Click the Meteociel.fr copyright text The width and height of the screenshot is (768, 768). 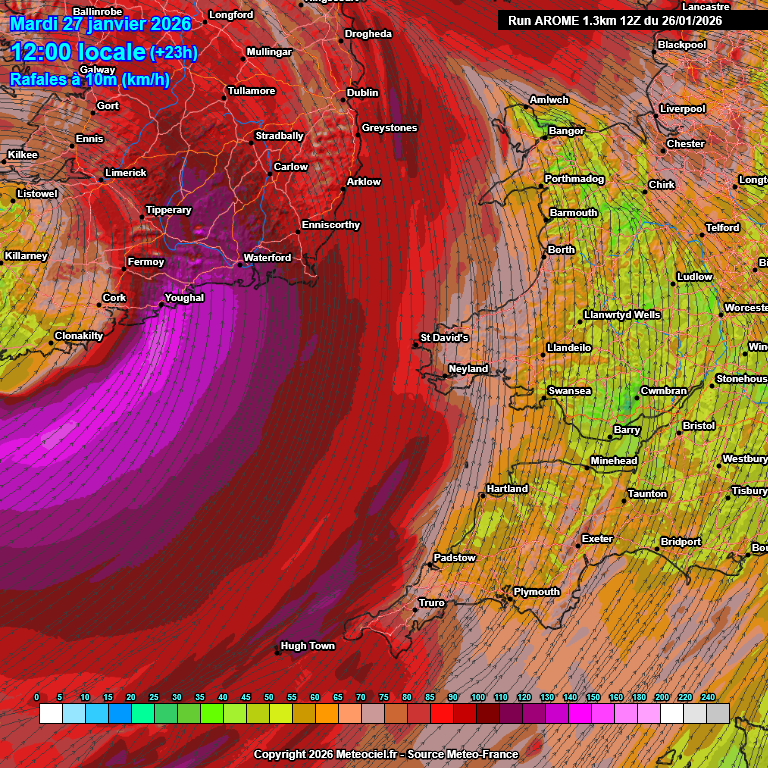(386, 754)
